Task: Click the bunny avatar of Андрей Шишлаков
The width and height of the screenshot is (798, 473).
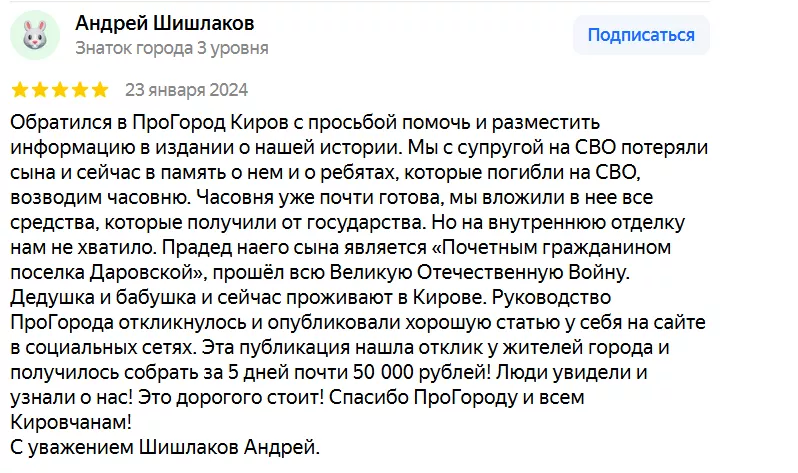Action: [34, 35]
